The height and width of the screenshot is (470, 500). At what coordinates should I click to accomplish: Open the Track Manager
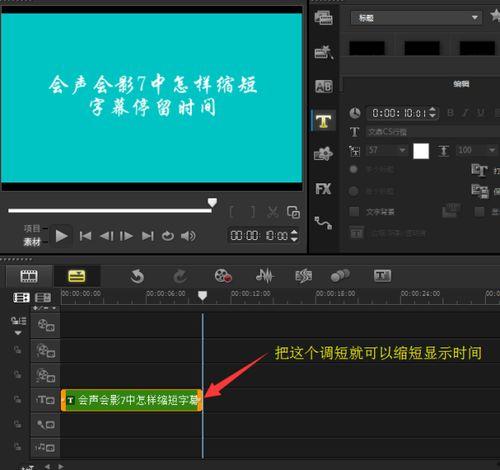pos(43,297)
